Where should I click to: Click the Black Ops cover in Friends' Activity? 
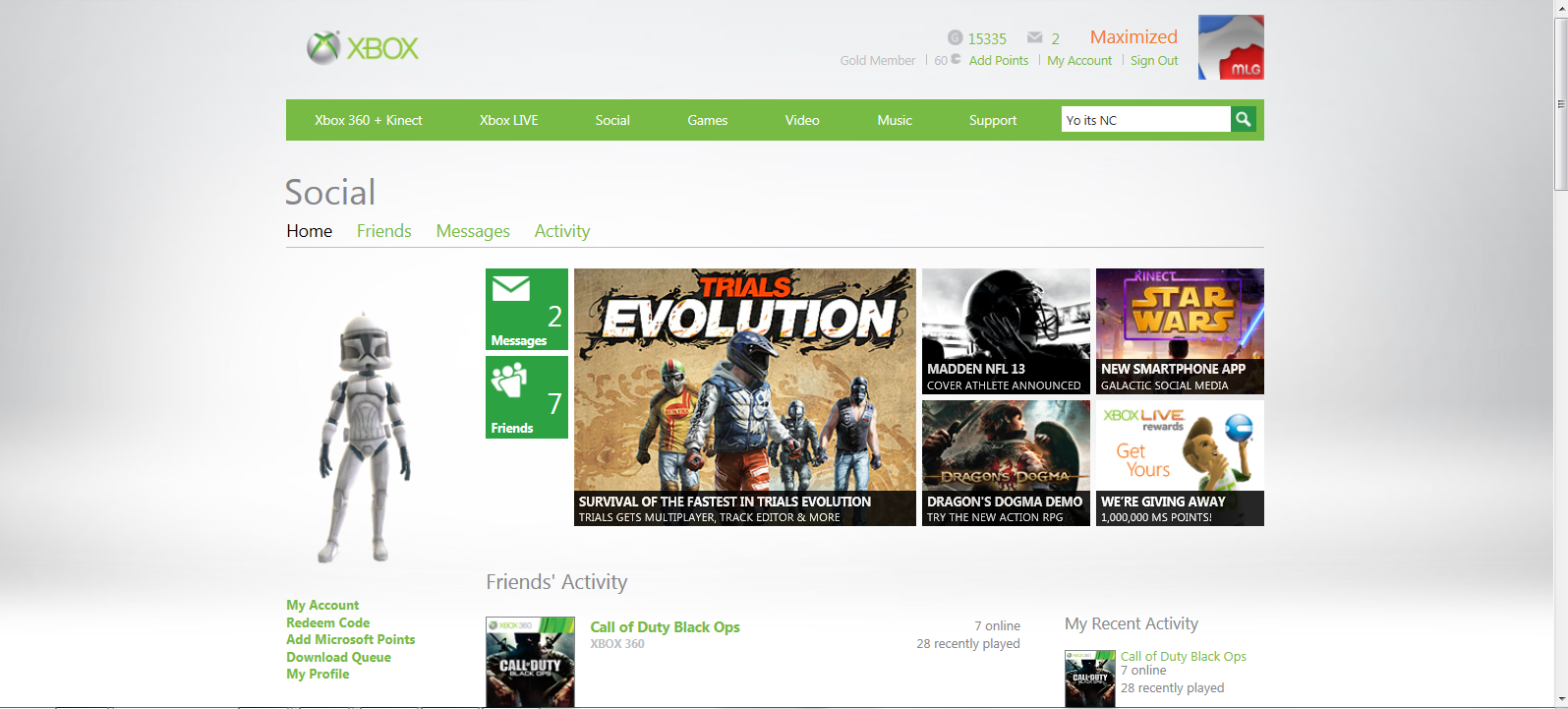[x=530, y=662]
